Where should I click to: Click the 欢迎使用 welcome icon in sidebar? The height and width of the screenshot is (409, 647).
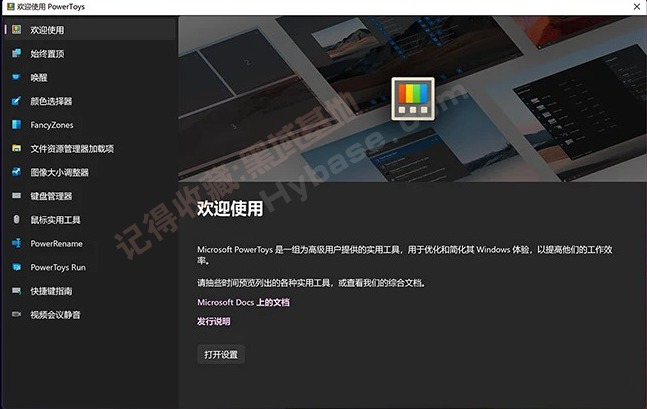[x=17, y=29]
